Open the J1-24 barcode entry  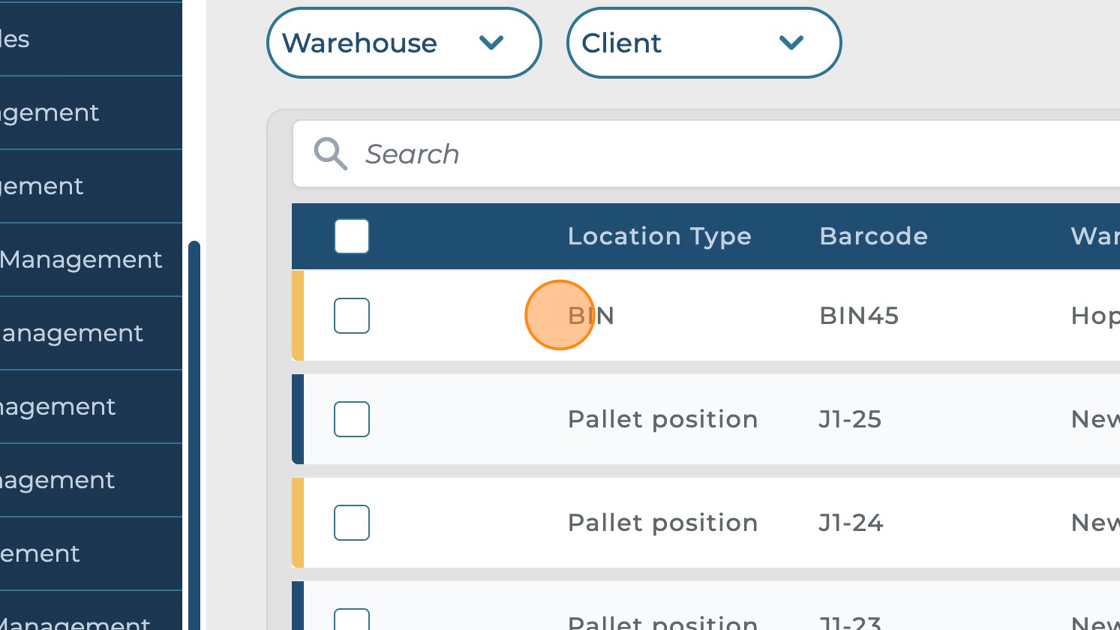pos(850,523)
